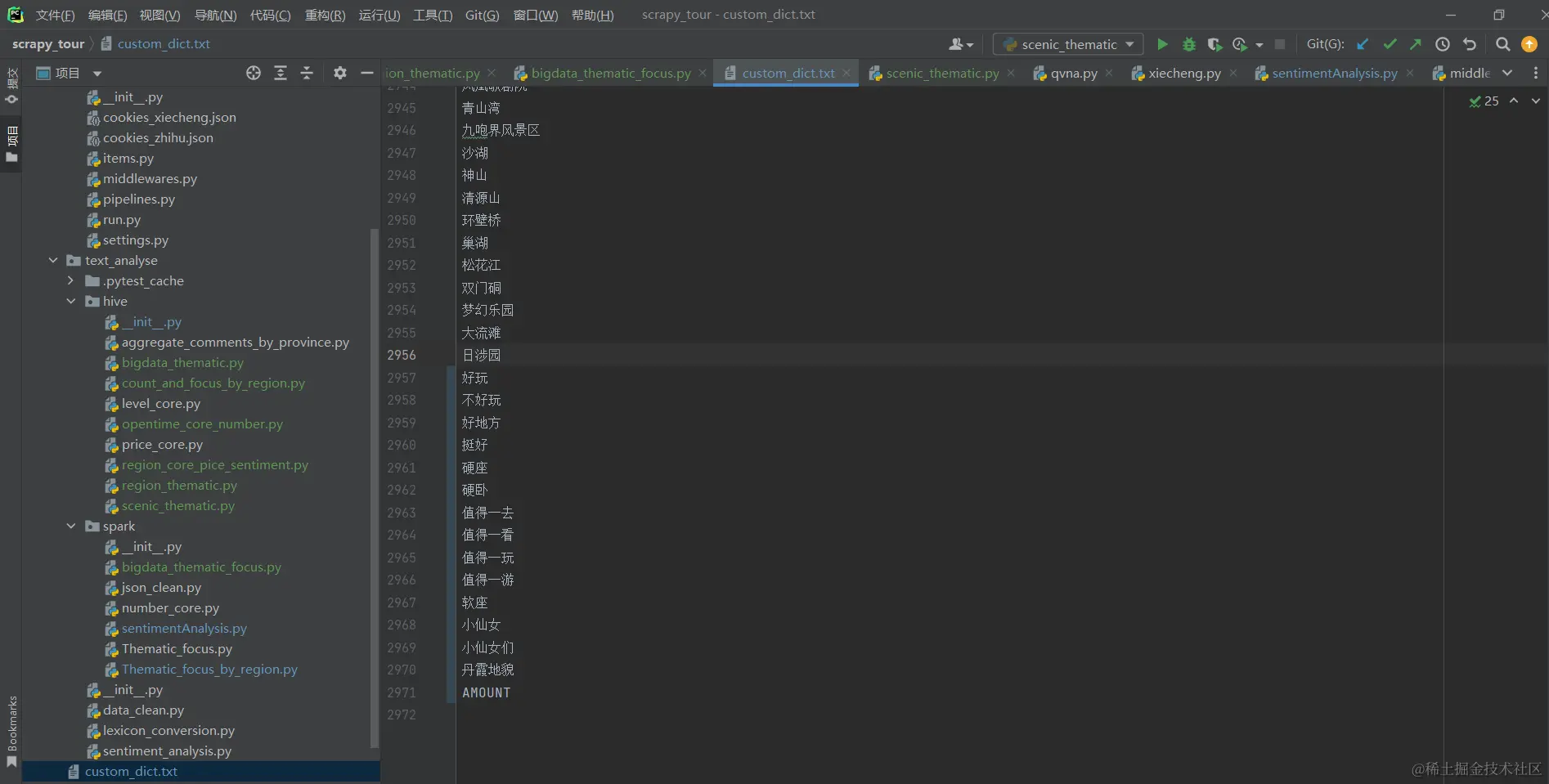Select opened file with the crosshair icon
The height and width of the screenshot is (784, 1549).
254,73
